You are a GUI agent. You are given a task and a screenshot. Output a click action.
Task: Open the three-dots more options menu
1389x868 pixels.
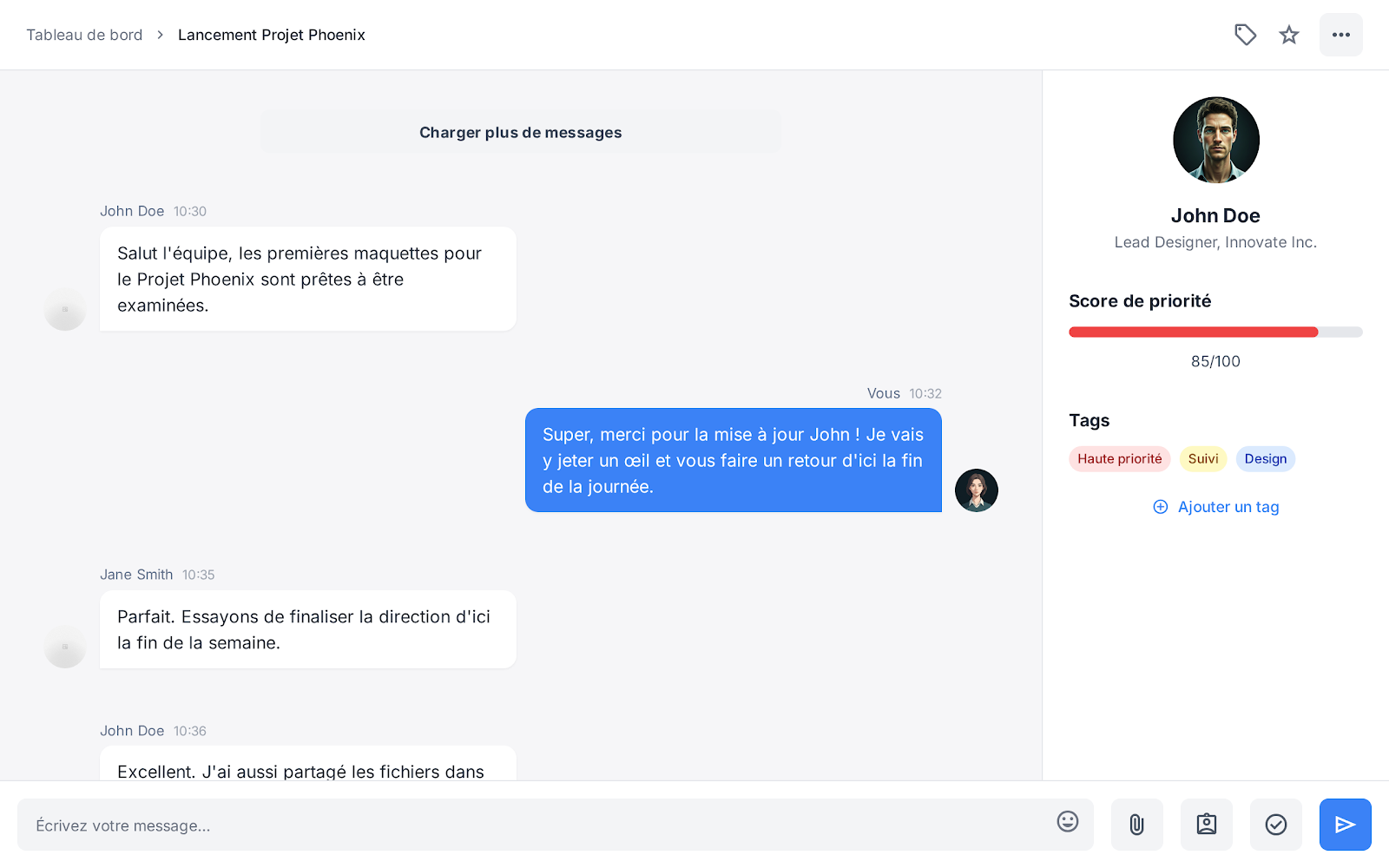tap(1341, 35)
